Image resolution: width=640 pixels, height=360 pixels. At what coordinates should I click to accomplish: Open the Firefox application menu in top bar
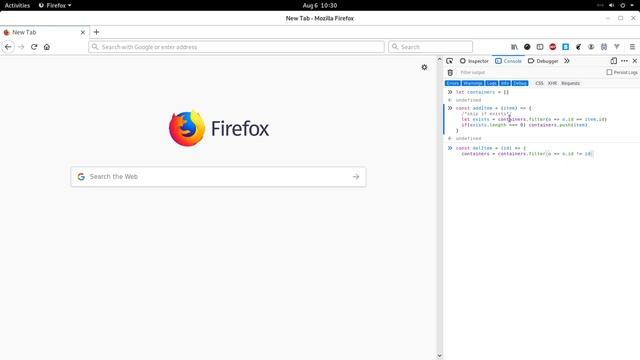point(55,5)
